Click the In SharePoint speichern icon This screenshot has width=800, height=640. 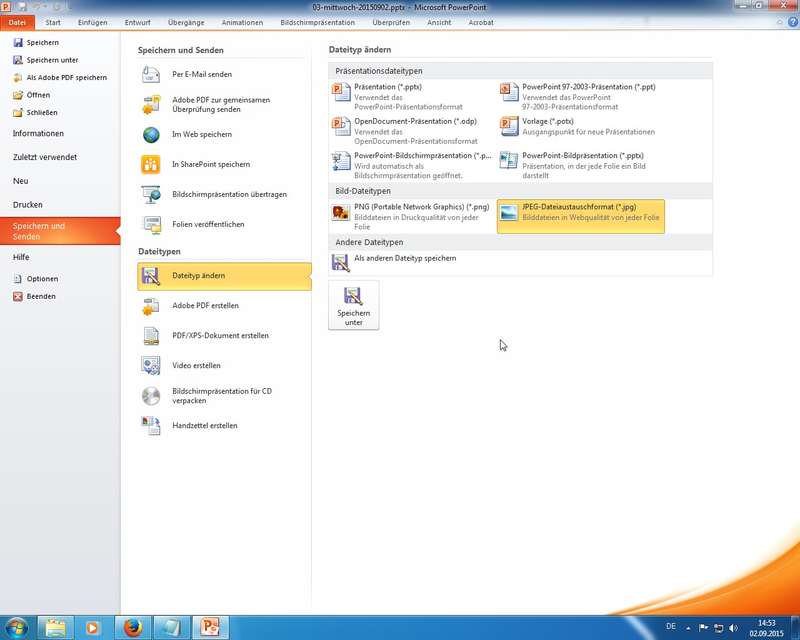click(151, 164)
